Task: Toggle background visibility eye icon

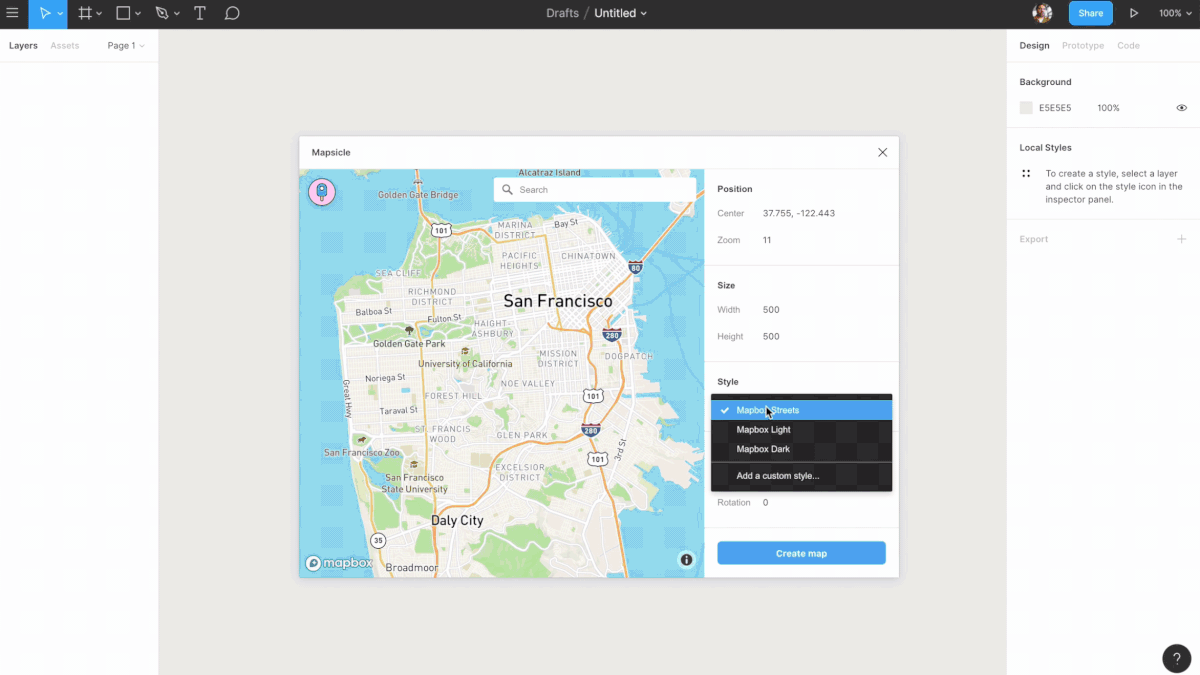Action: (x=1181, y=108)
